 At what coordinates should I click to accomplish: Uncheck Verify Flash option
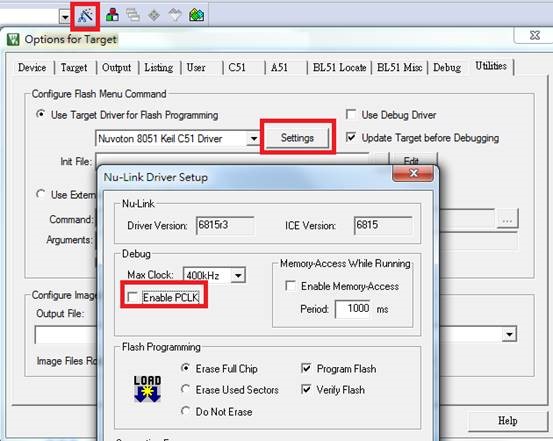306,389
